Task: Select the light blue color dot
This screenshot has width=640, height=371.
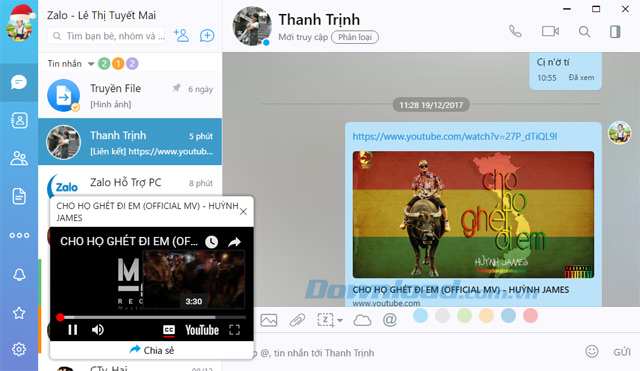Action: (x=420, y=315)
